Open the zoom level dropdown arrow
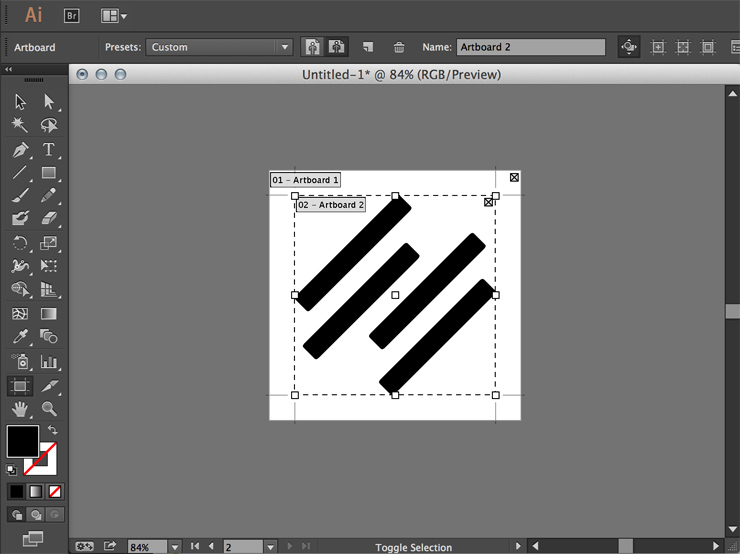 coord(175,547)
